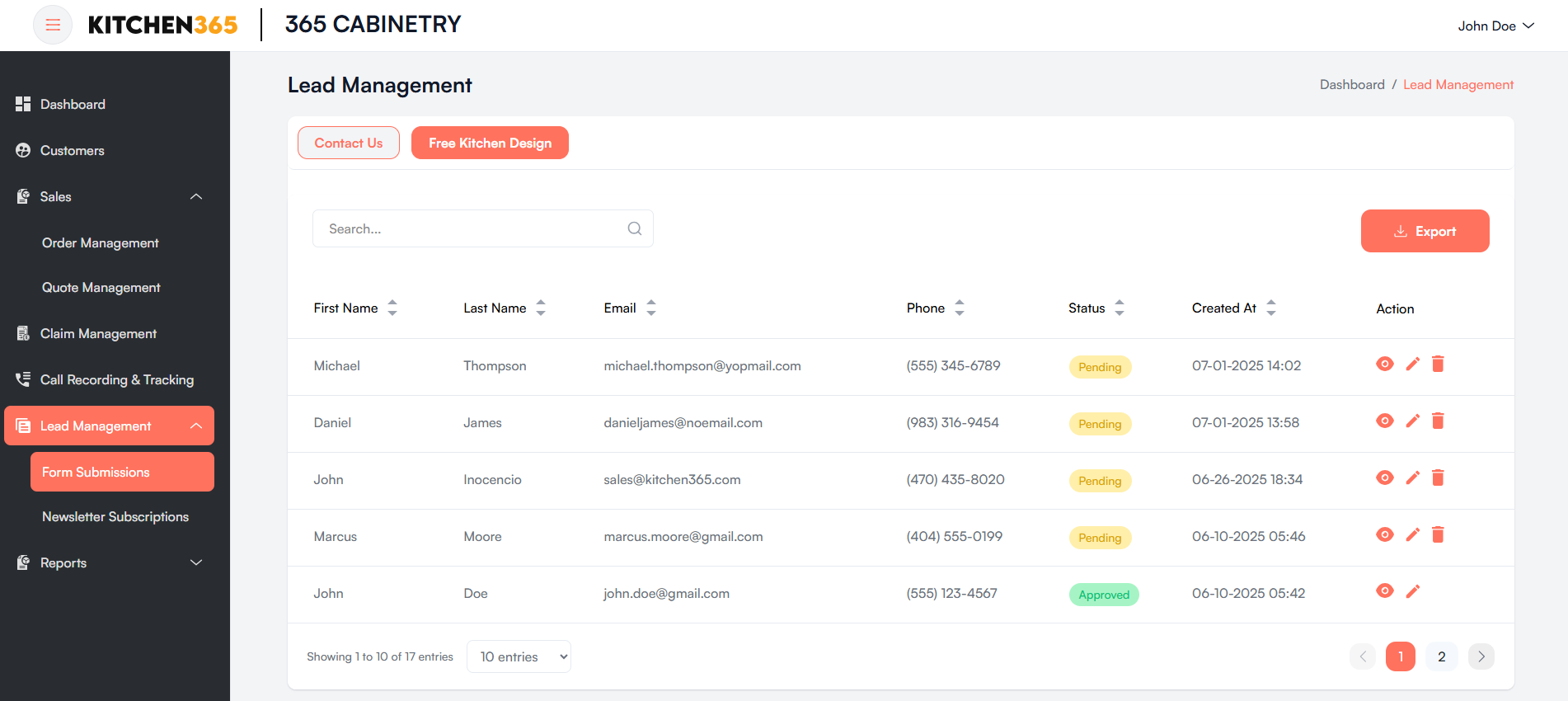Delete the Daniel James lead
Screen dimensions: 1568x701
click(x=1438, y=421)
